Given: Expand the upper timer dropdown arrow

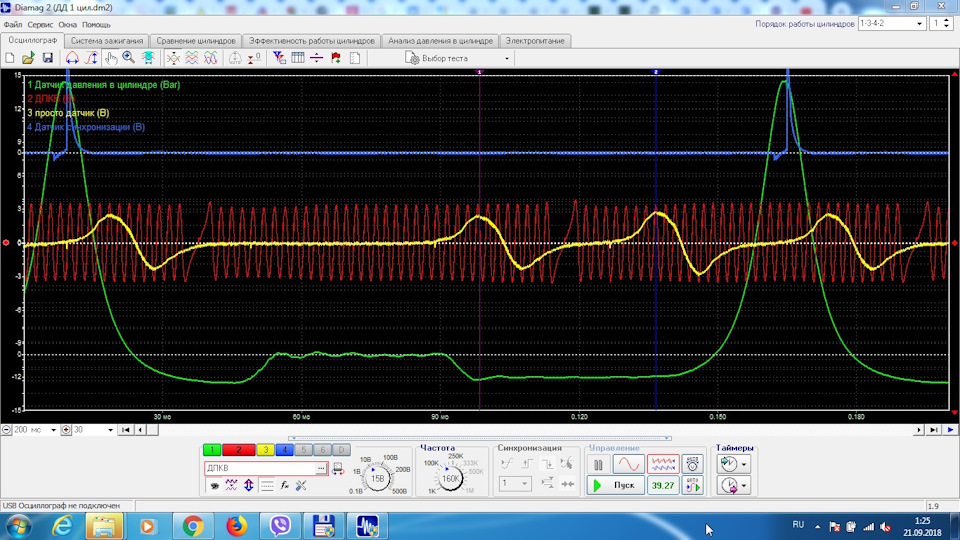Looking at the screenshot, I should [744, 465].
